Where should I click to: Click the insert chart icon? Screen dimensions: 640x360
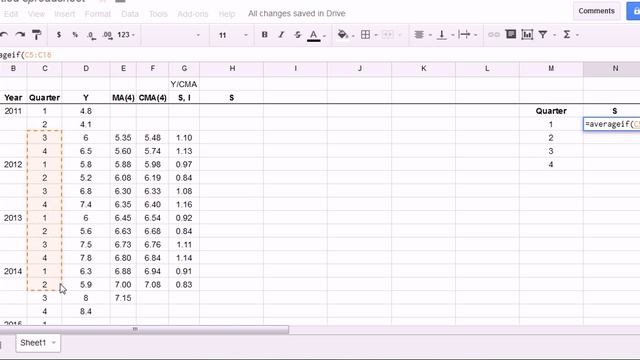point(527,35)
